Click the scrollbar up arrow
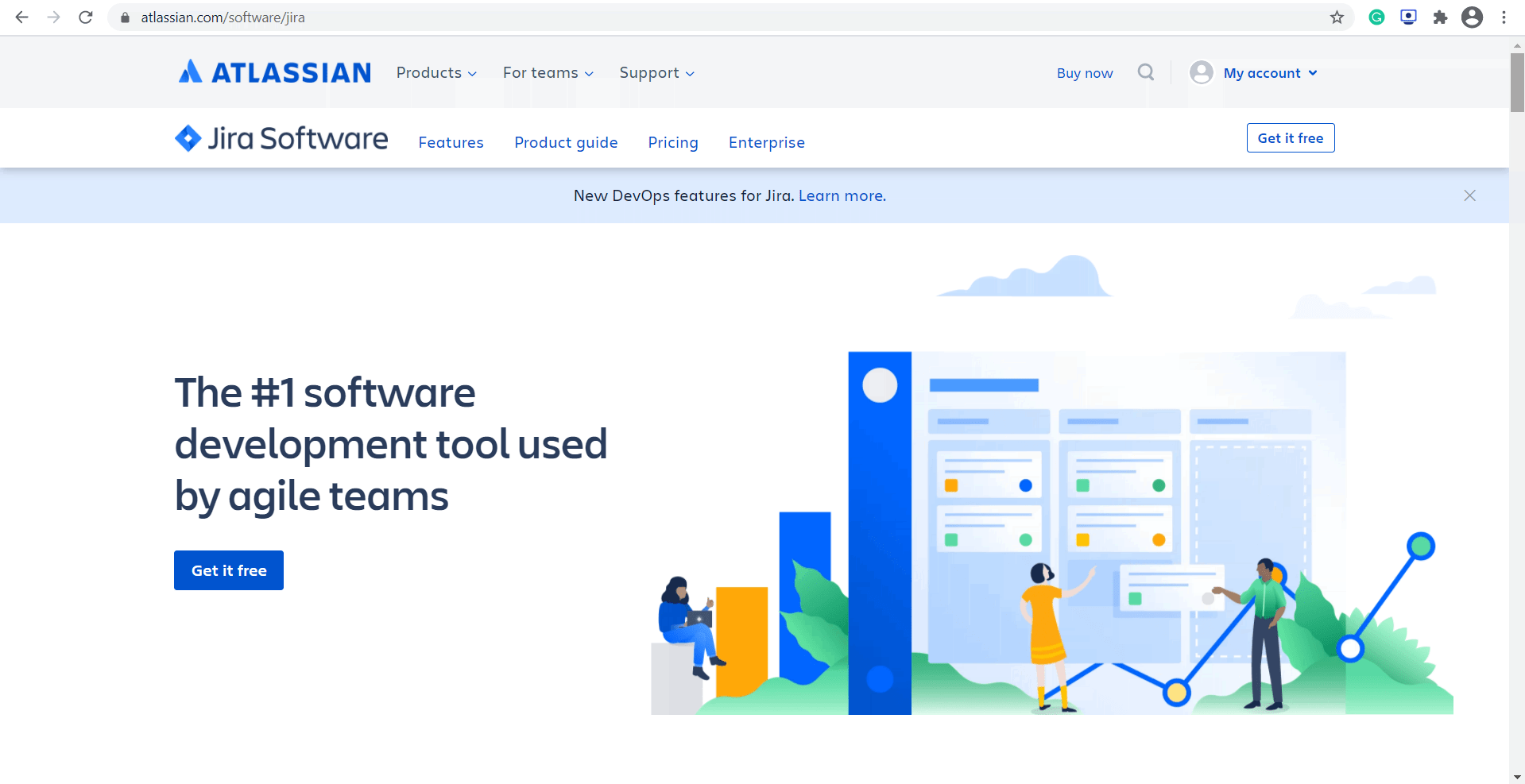1525x784 pixels. point(1517,45)
